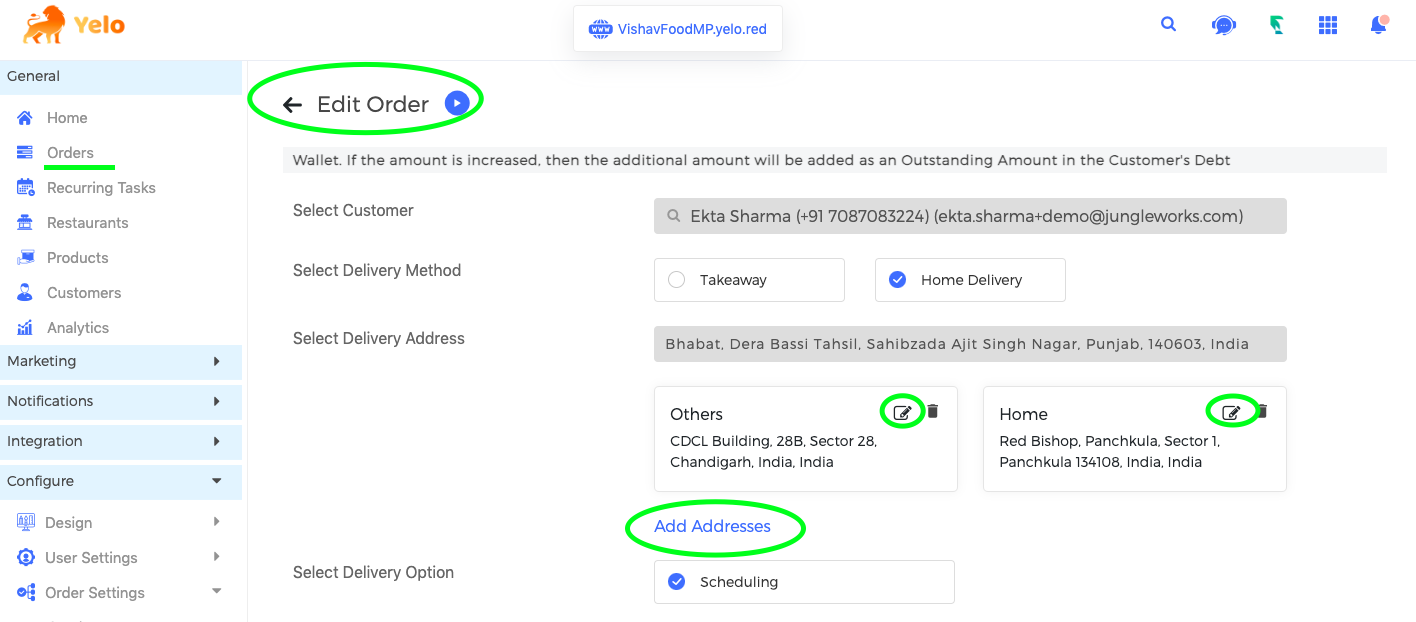The height and width of the screenshot is (622, 1416).
Task: Delete the Home address entry
Action: point(1262,411)
